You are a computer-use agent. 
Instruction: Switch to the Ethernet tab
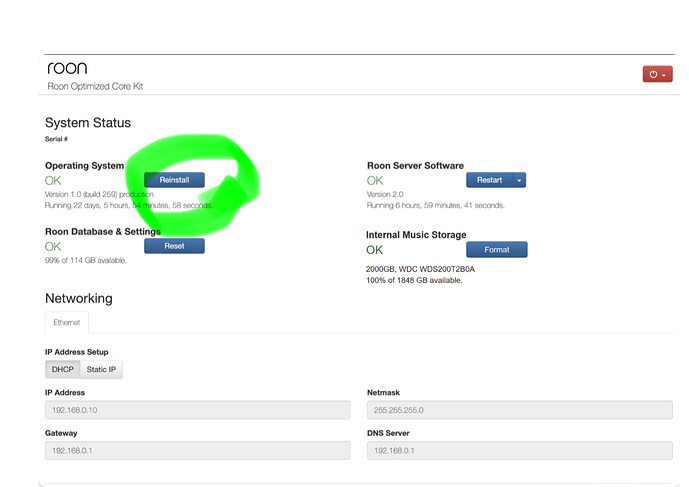67,322
